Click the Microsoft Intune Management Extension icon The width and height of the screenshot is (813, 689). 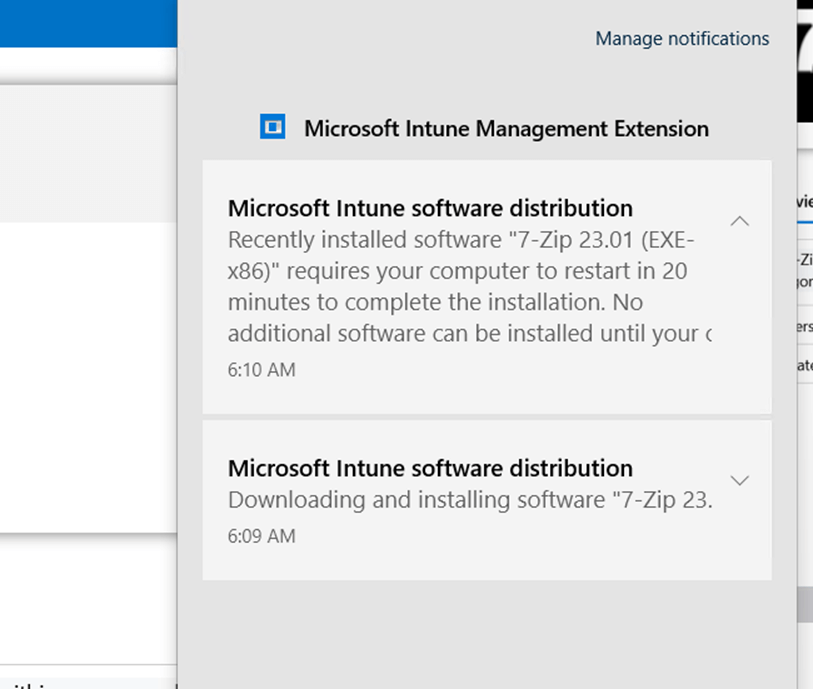[272, 126]
